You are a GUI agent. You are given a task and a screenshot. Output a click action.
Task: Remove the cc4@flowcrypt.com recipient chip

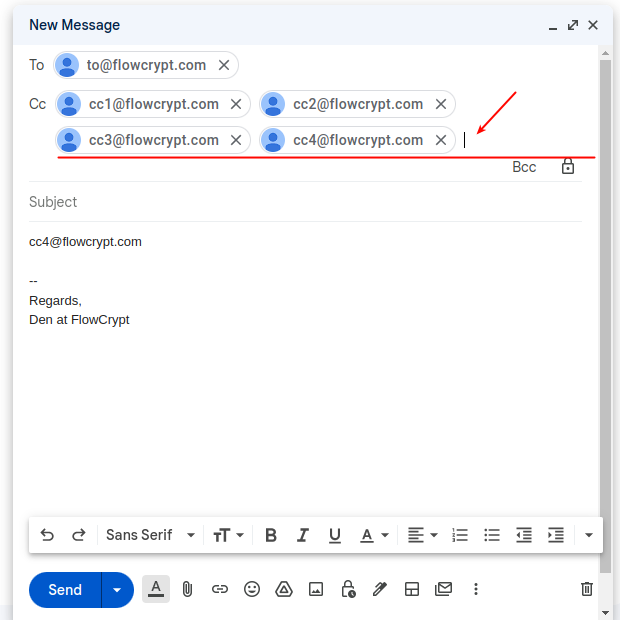[441, 140]
